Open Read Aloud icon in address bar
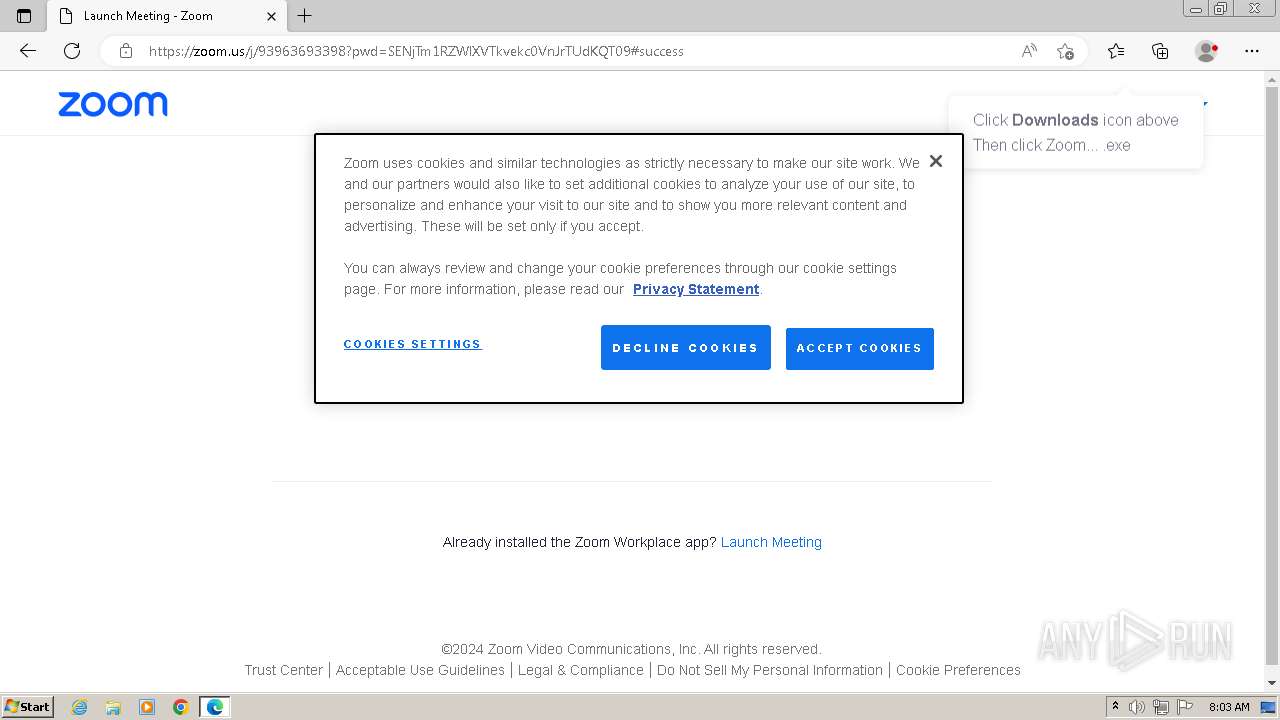Screen dimensions: 1280x720 pyautogui.click(x=1029, y=51)
